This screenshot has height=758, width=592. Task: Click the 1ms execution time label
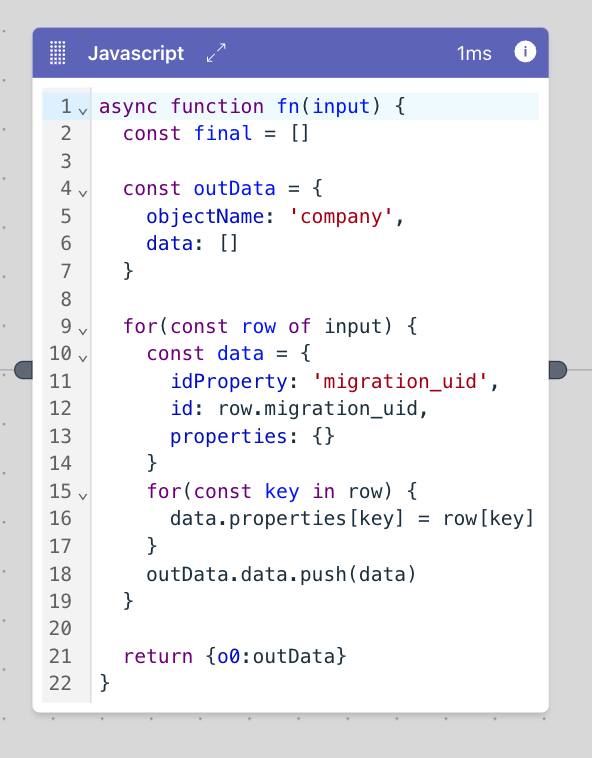click(474, 53)
